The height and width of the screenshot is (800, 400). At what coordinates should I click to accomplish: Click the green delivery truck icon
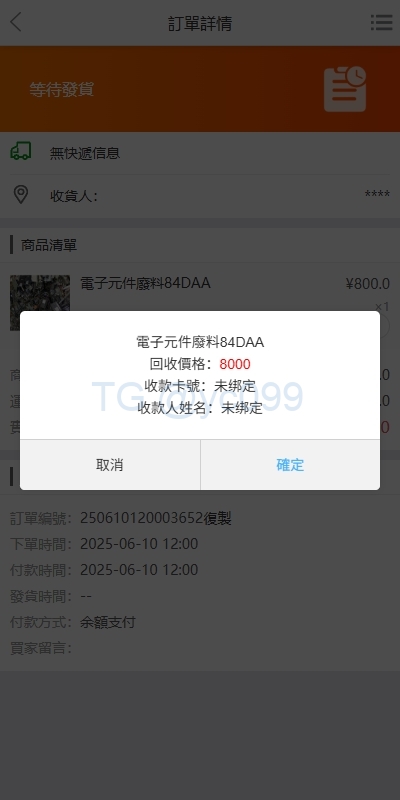[x=20, y=152]
